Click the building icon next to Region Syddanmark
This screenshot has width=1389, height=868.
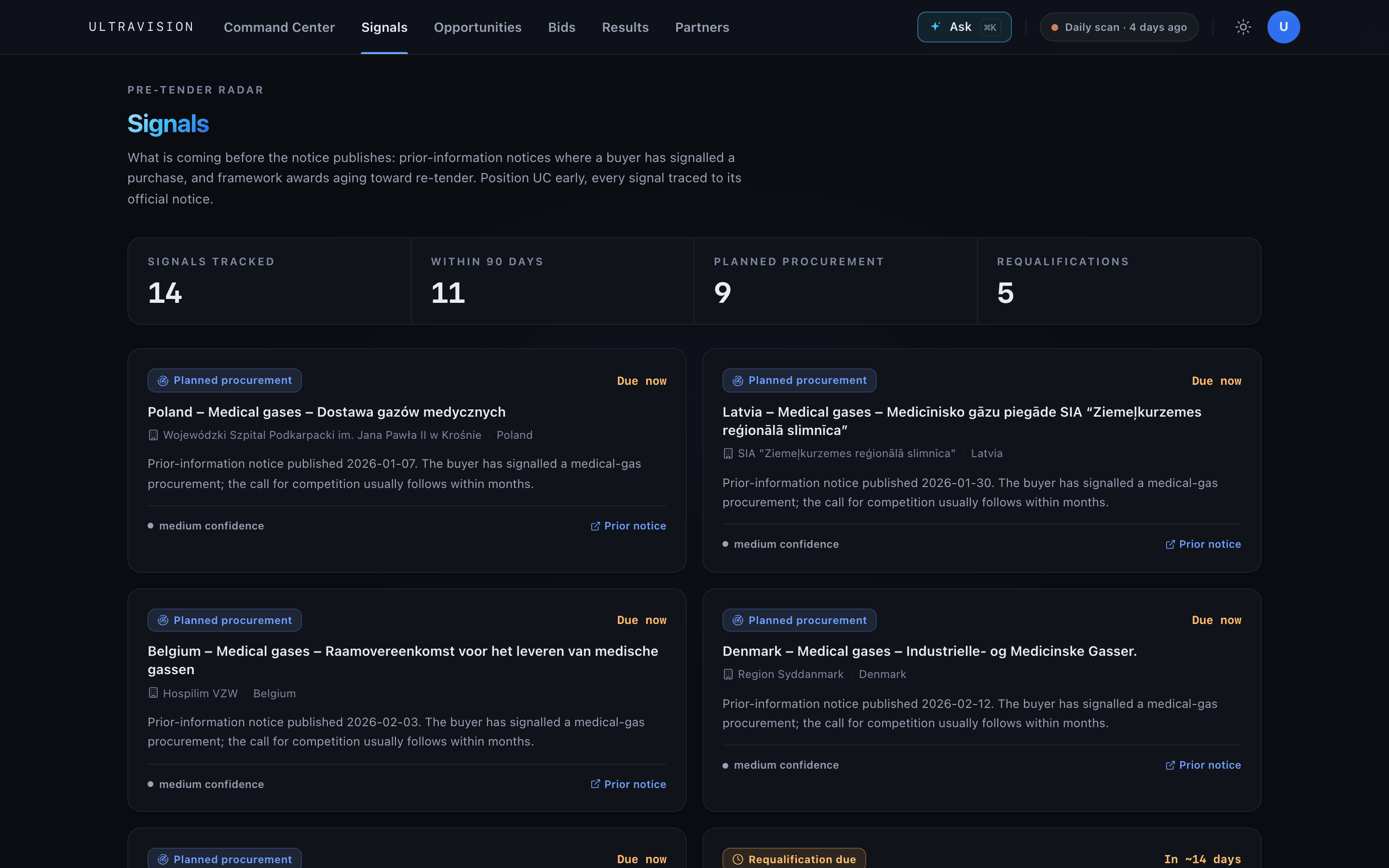(x=728, y=674)
